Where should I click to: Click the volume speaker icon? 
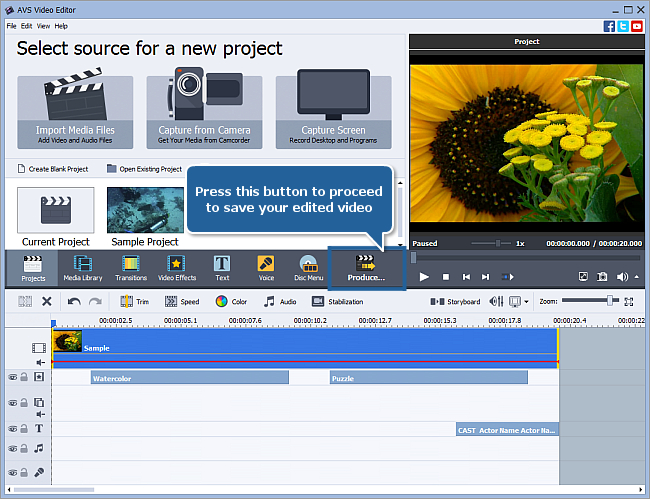[622, 277]
